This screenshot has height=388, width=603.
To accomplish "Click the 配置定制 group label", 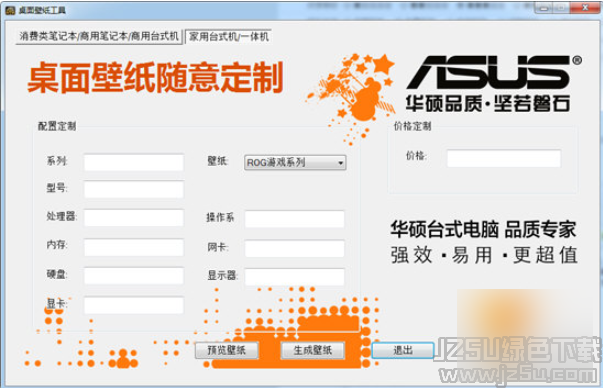I will coord(57,126).
